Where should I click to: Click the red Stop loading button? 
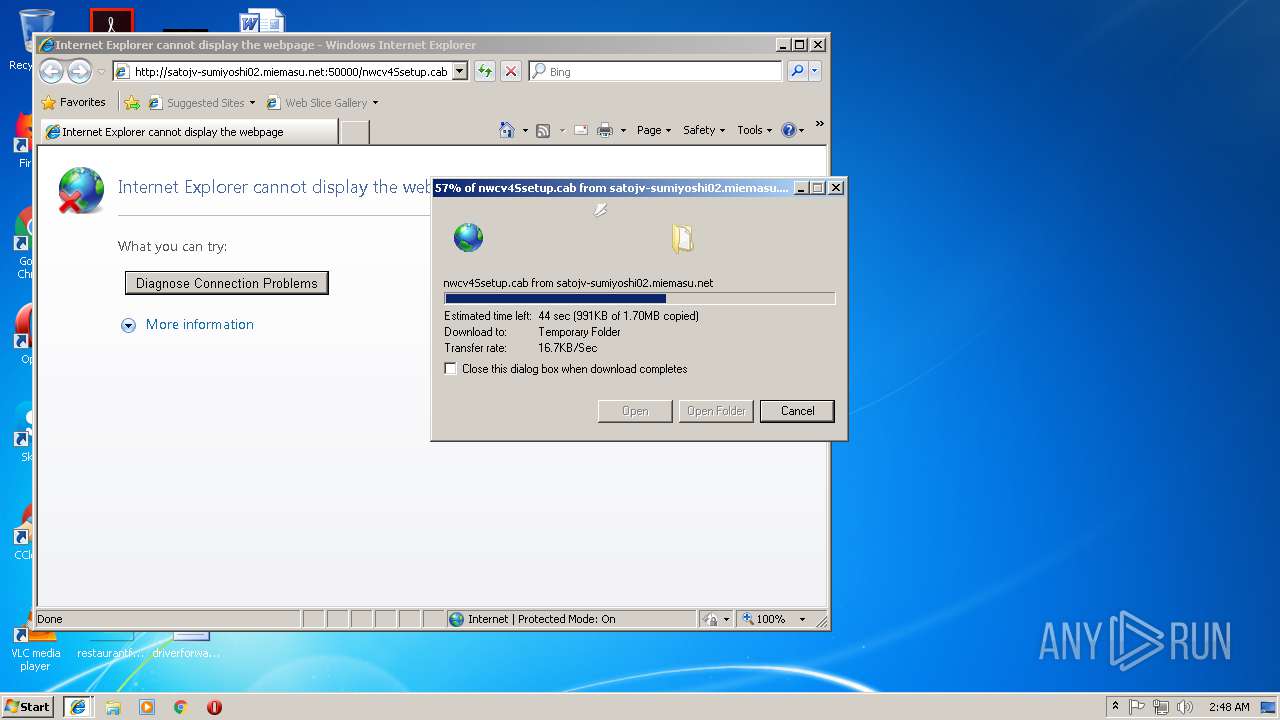[511, 71]
